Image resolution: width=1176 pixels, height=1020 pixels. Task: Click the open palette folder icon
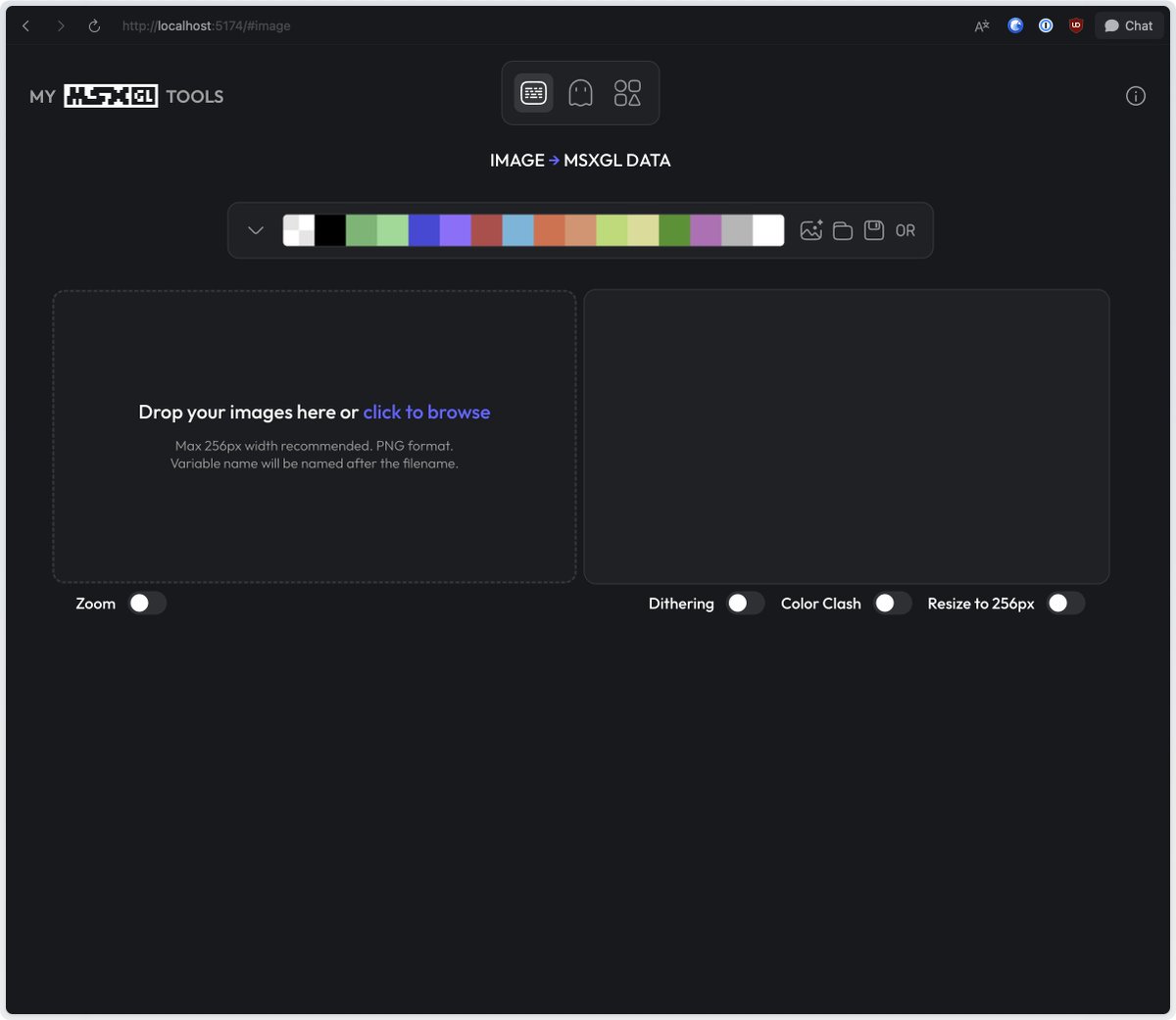tap(843, 231)
